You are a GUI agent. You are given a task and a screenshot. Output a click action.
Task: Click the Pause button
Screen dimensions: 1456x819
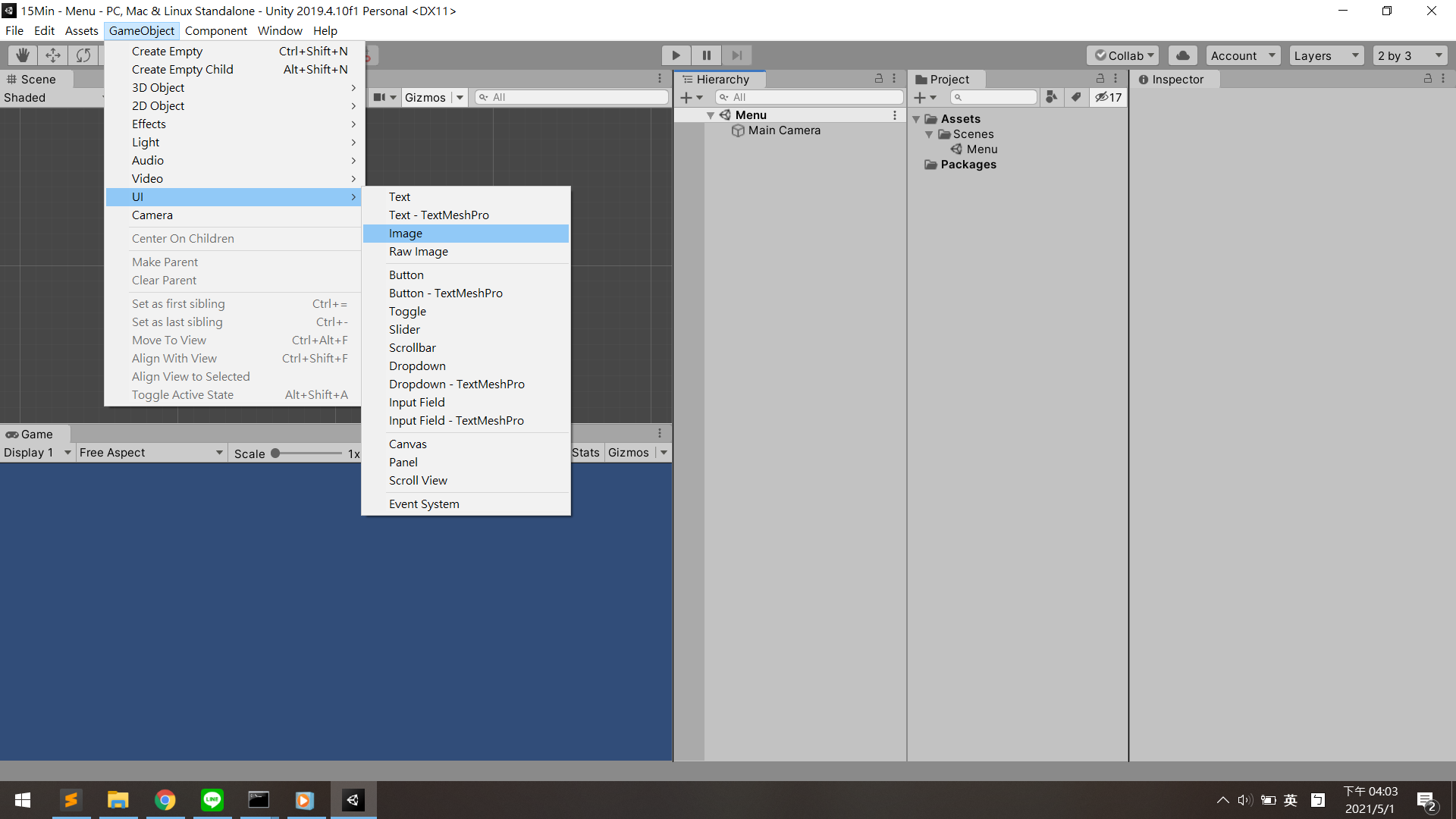click(706, 55)
